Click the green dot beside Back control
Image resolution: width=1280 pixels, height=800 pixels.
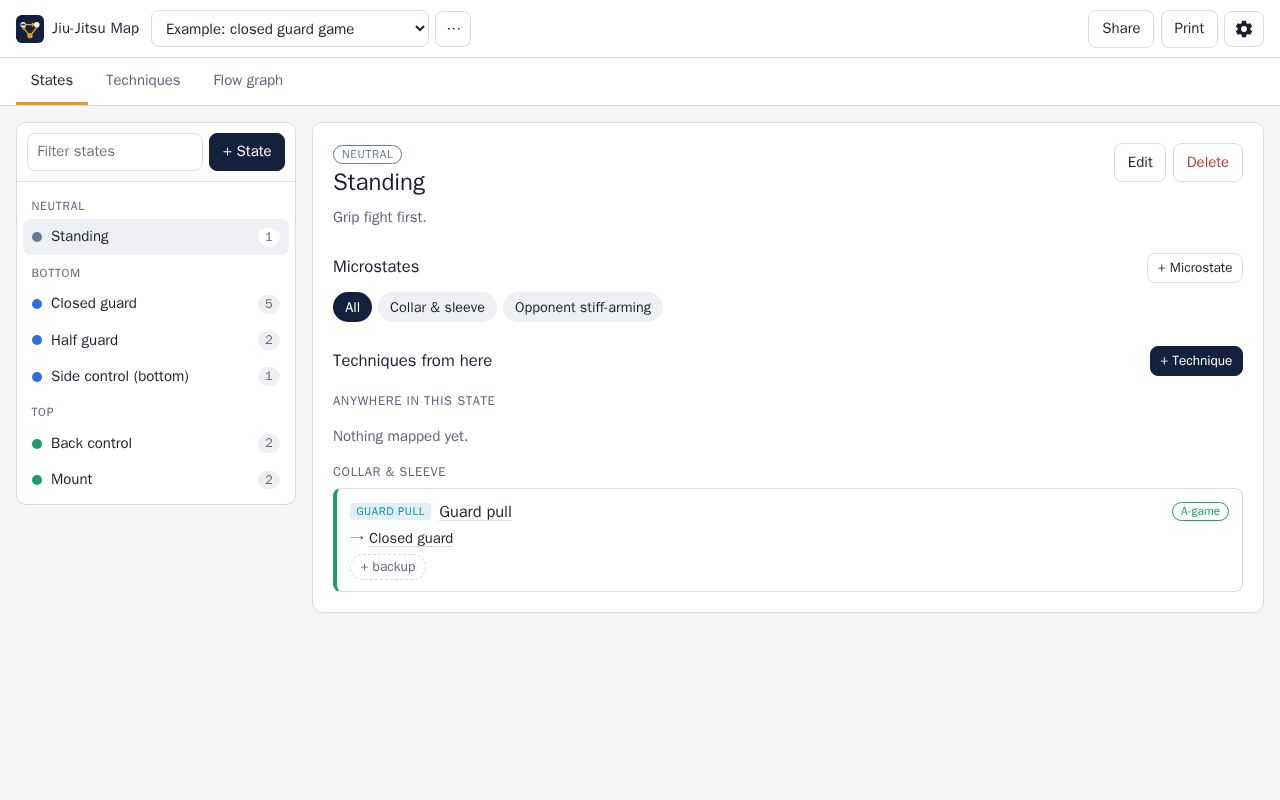coord(37,444)
